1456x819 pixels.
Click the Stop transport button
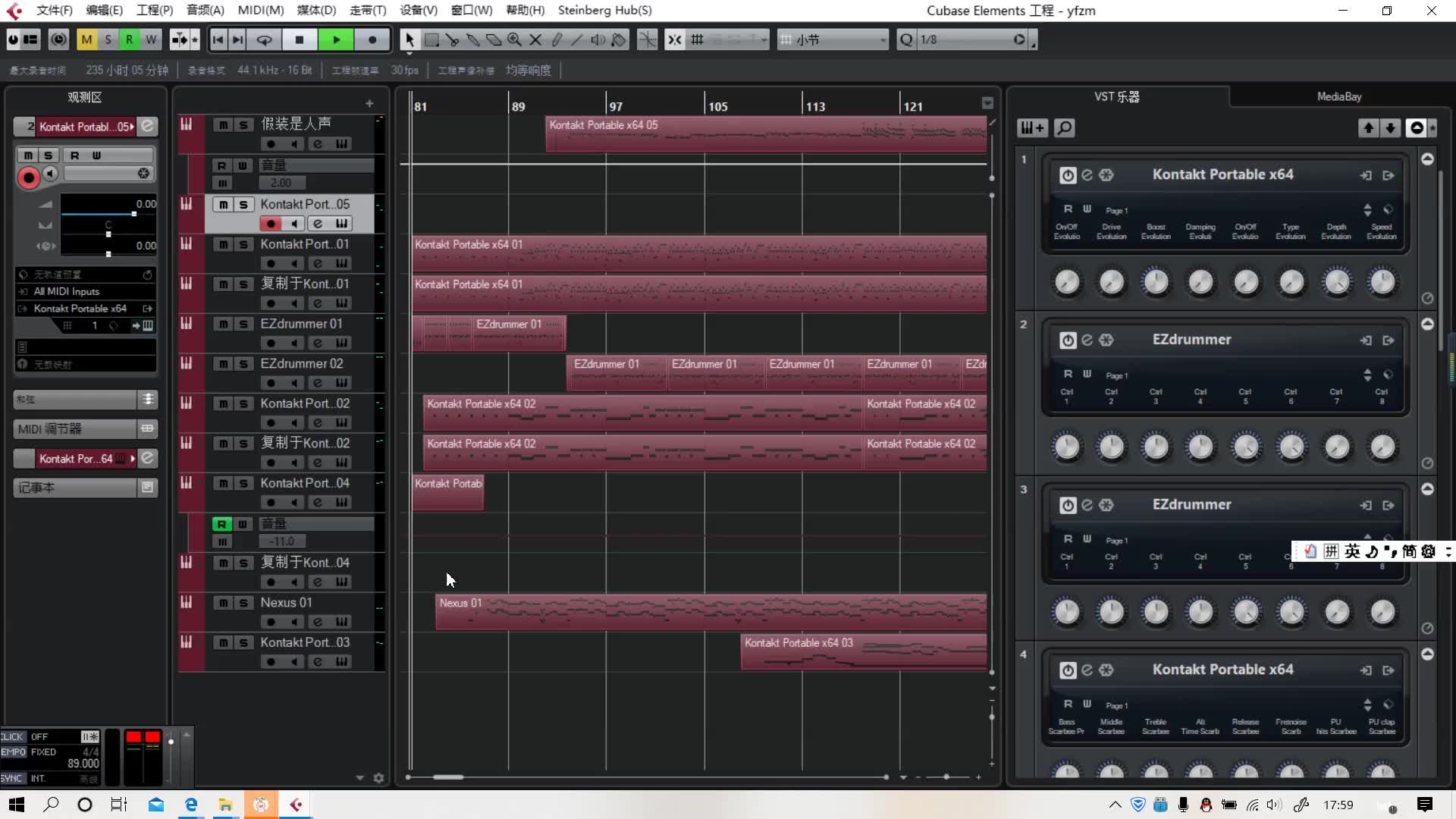coord(300,39)
